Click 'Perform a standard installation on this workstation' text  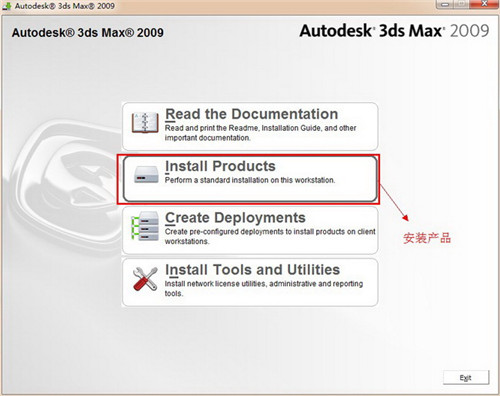pos(250,180)
